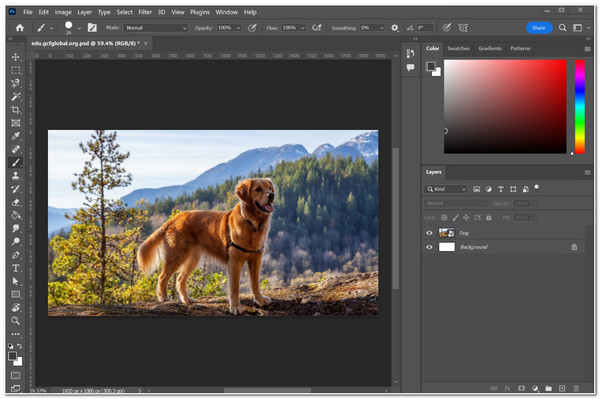Hide the Dog layer with eye icon
This screenshot has height=399, width=600.
pos(429,233)
